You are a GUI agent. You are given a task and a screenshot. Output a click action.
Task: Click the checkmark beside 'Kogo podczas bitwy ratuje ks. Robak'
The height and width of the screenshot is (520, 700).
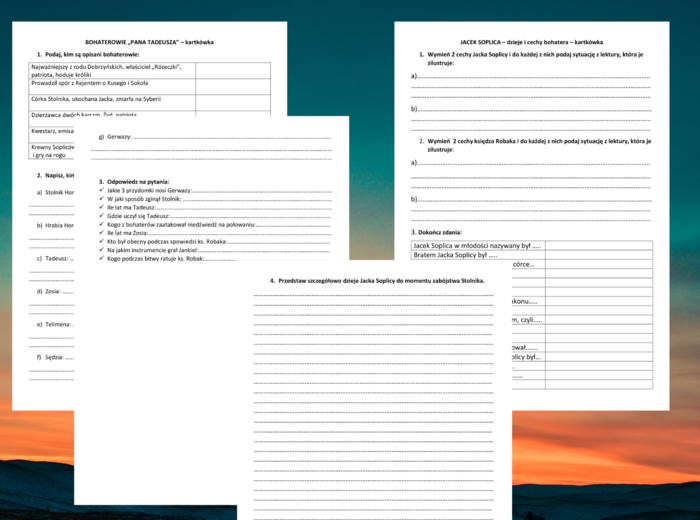coord(102,258)
